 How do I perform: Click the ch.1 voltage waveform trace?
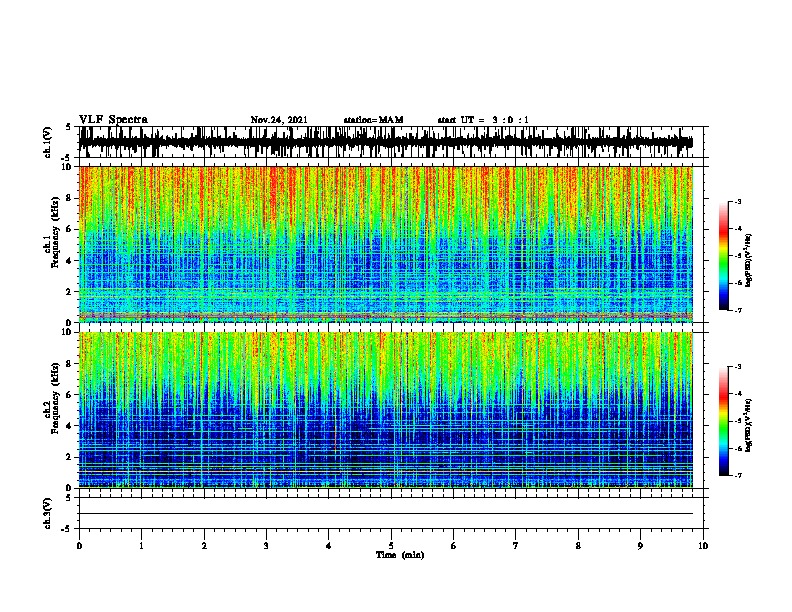pos(386,142)
